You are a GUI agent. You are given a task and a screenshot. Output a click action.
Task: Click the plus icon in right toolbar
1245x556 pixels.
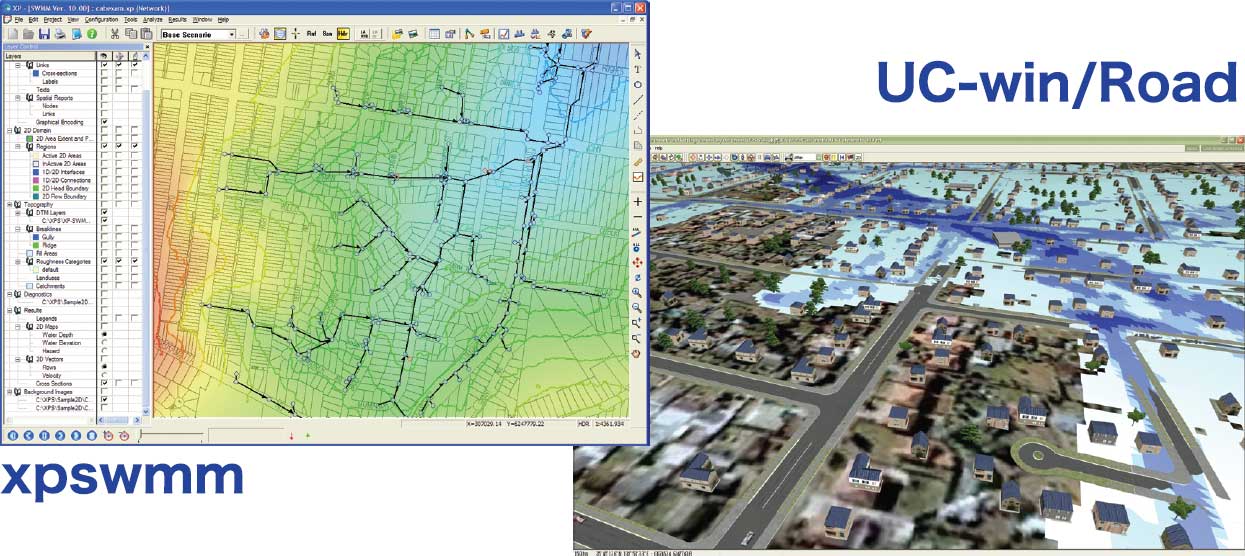click(x=638, y=201)
